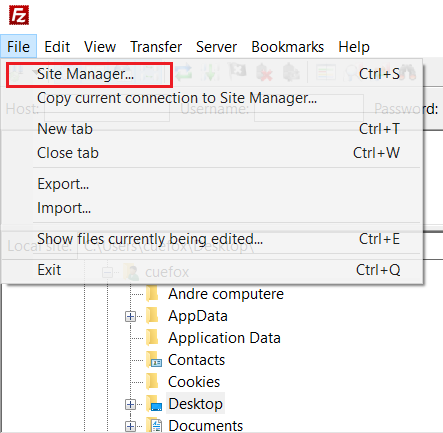Open the Edit menu
Screen dimensions: 443x433
click(57, 47)
